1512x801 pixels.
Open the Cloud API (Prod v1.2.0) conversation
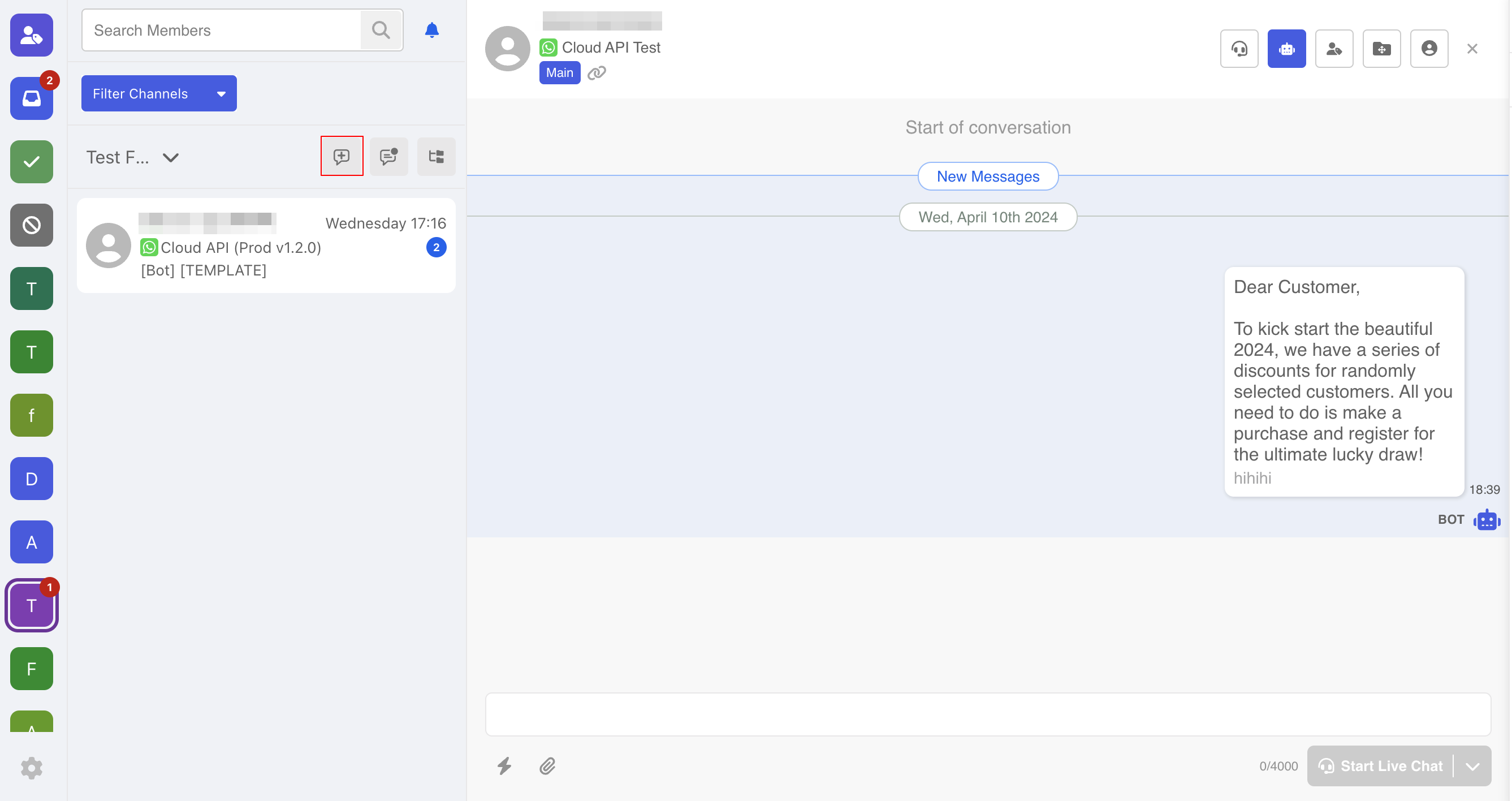(266, 246)
